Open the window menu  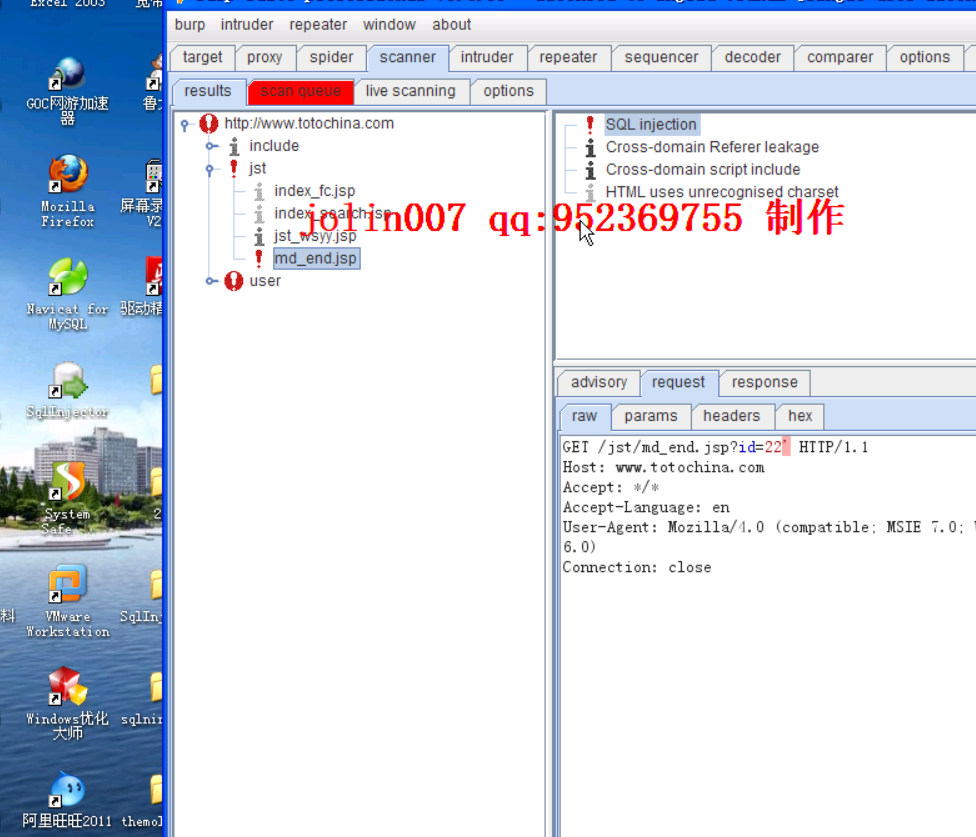389,25
